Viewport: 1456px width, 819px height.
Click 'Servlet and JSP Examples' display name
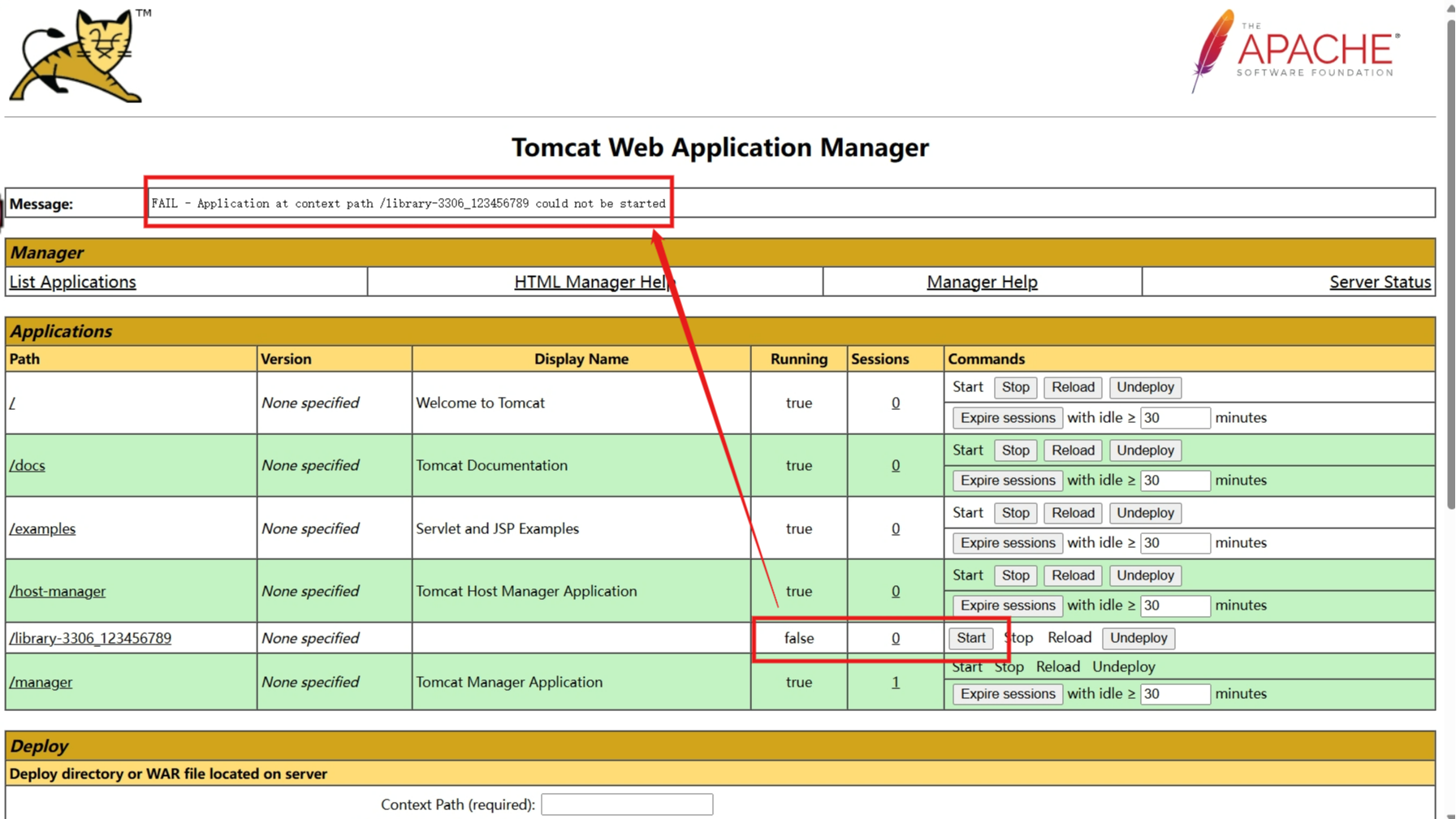click(x=497, y=528)
